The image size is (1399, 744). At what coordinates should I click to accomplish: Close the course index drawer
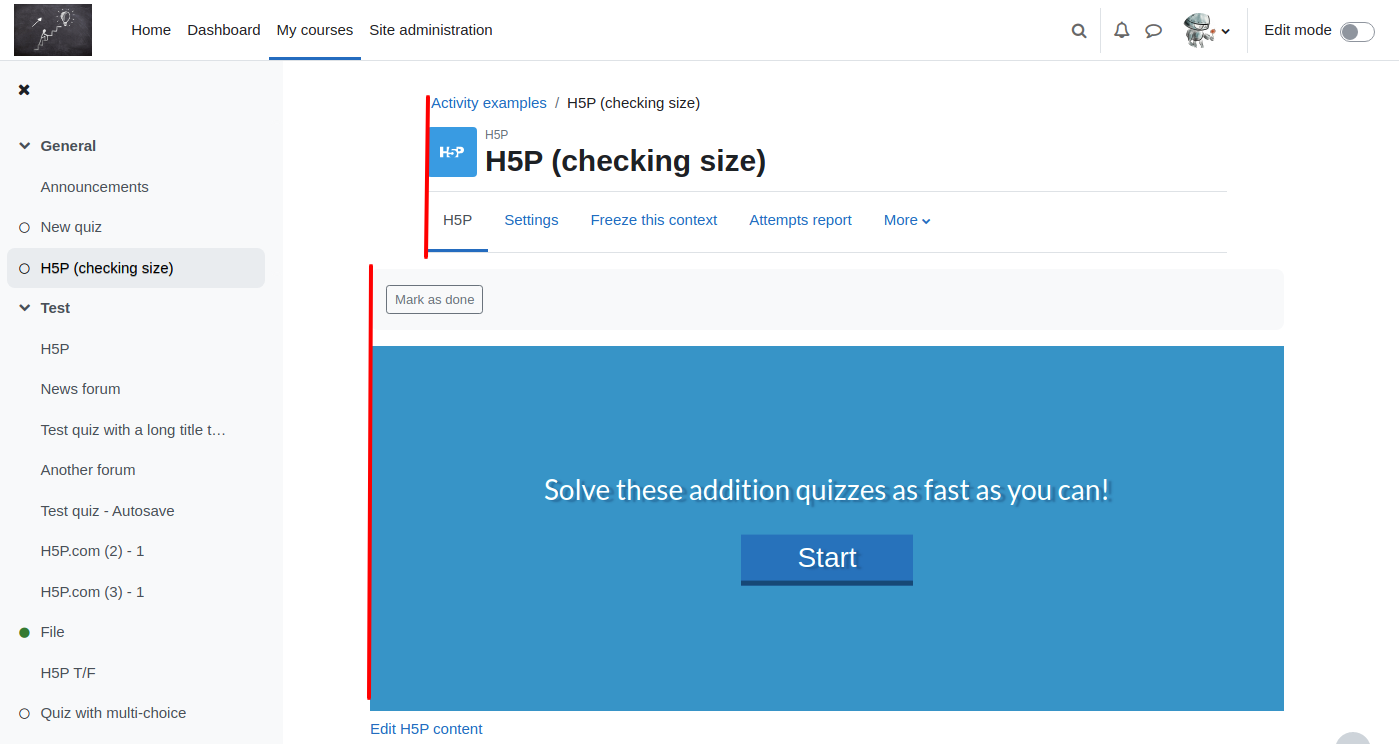pyautogui.click(x=24, y=90)
